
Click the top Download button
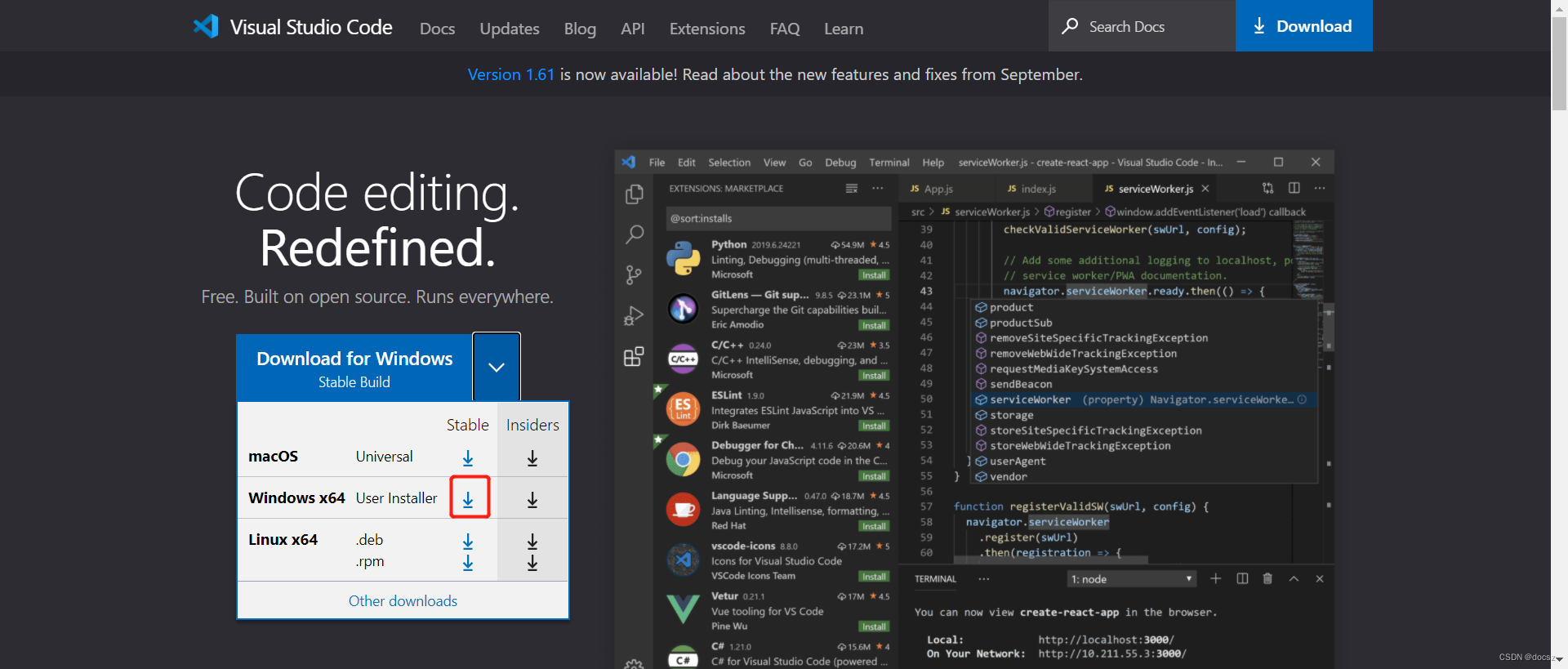[1303, 26]
